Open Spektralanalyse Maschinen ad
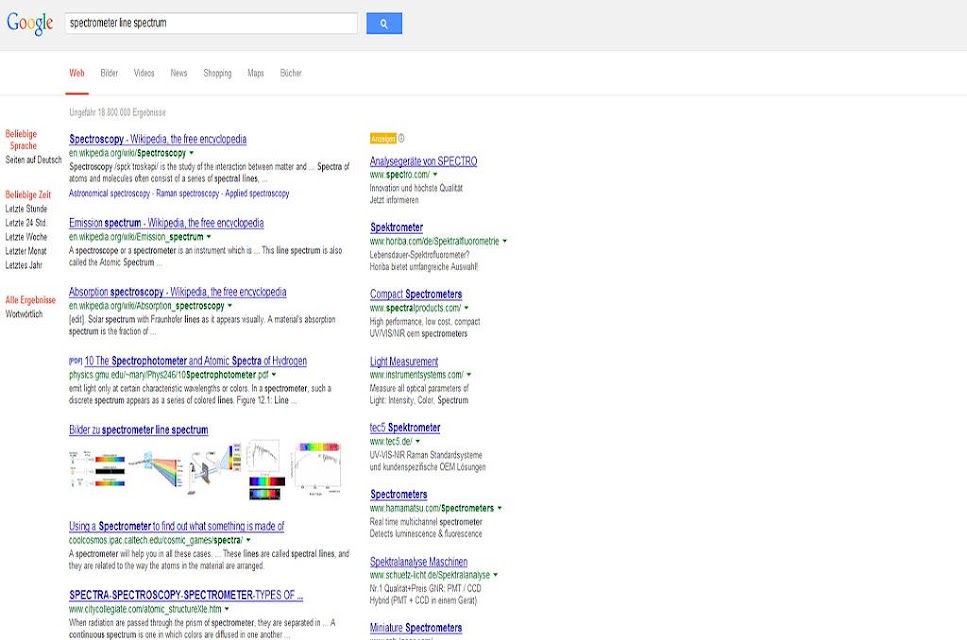Image resolution: width=967 pixels, height=640 pixels. pyautogui.click(x=419, y=562)
